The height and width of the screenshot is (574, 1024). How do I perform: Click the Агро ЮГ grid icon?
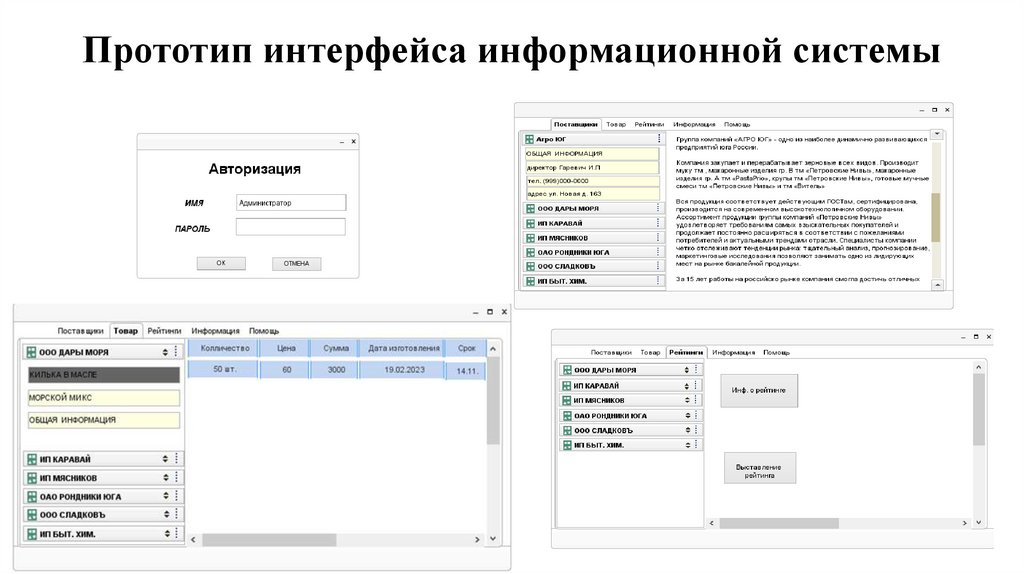530,139
